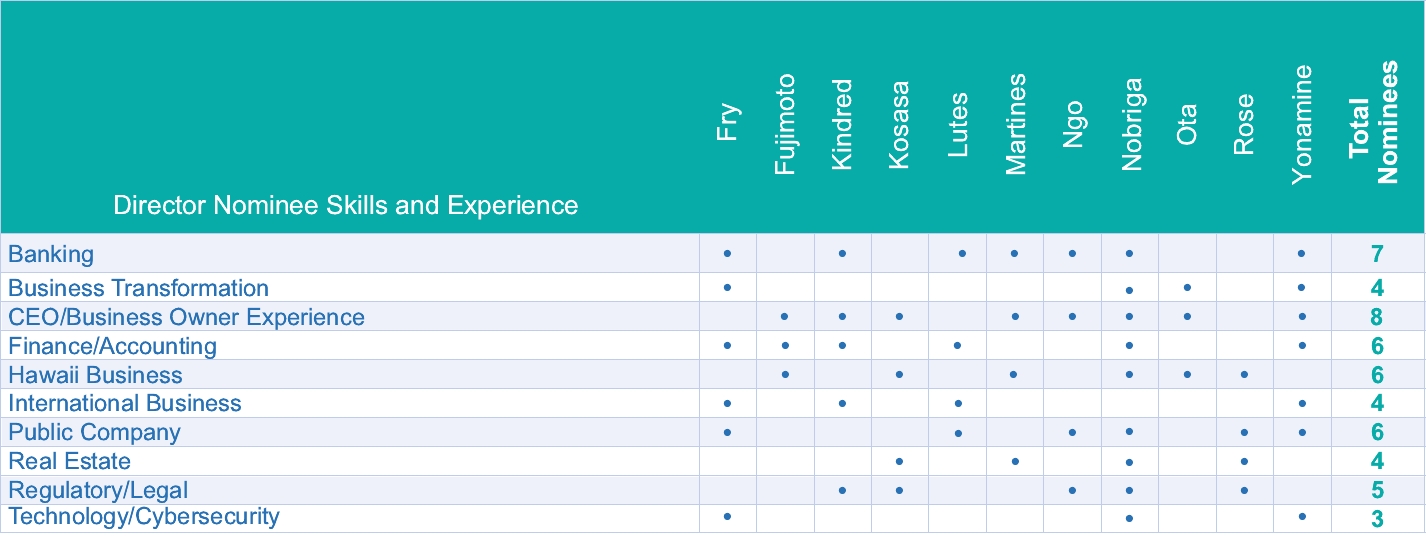Select the Martines column header
Viewport: 1426px width, 536px height.
[1016, 125]
